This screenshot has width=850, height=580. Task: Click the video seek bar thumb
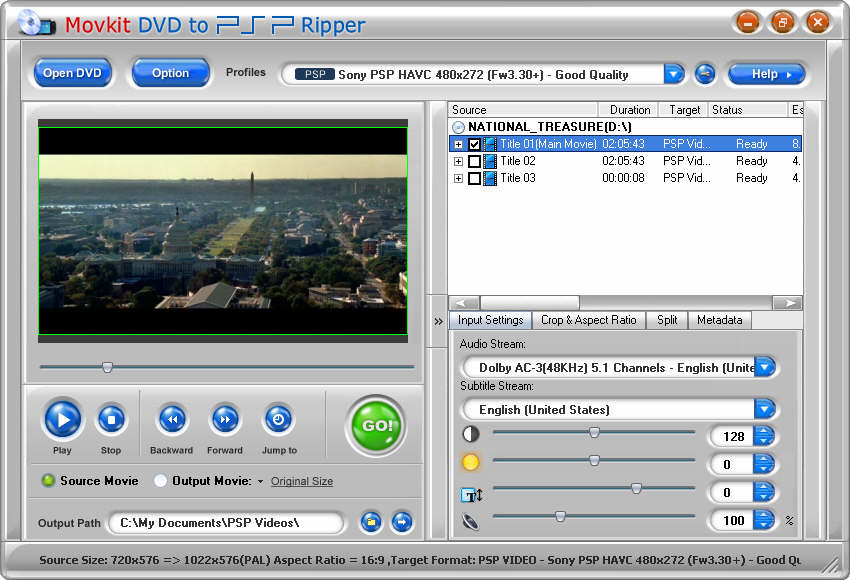click(107, 368)
